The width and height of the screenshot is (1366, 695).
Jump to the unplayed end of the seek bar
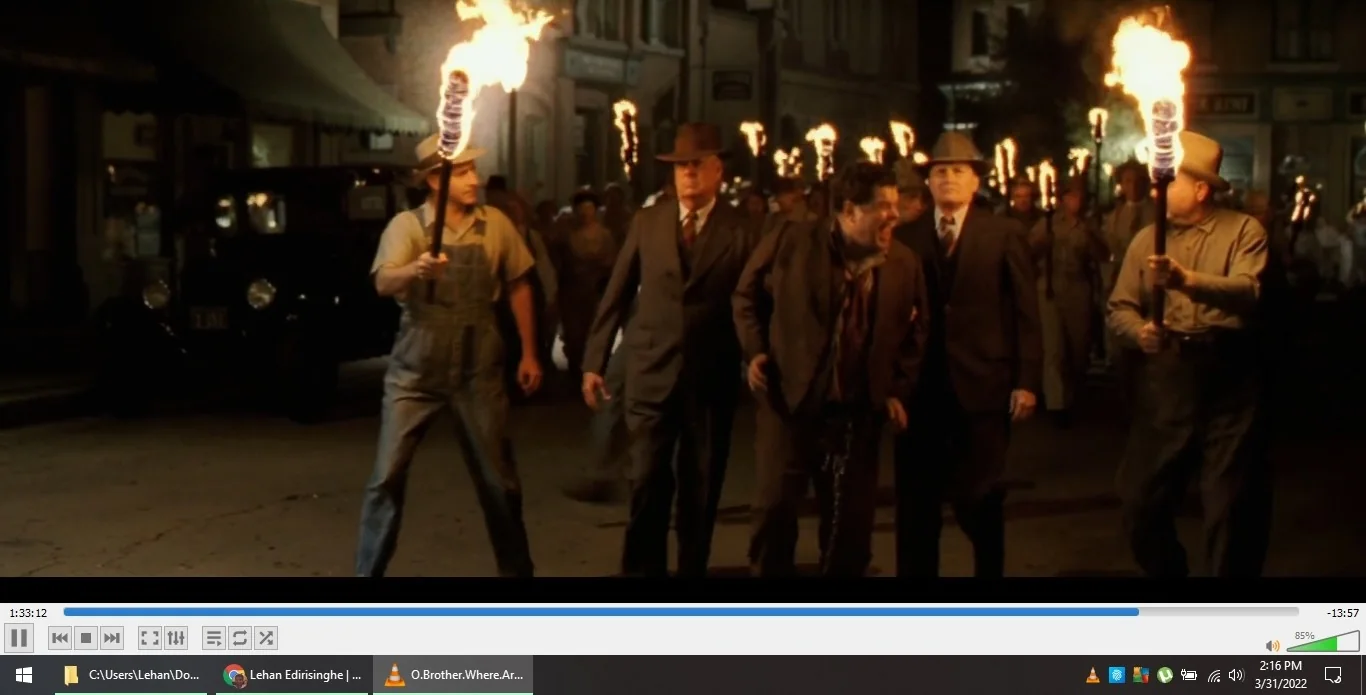click(1218, 612)
